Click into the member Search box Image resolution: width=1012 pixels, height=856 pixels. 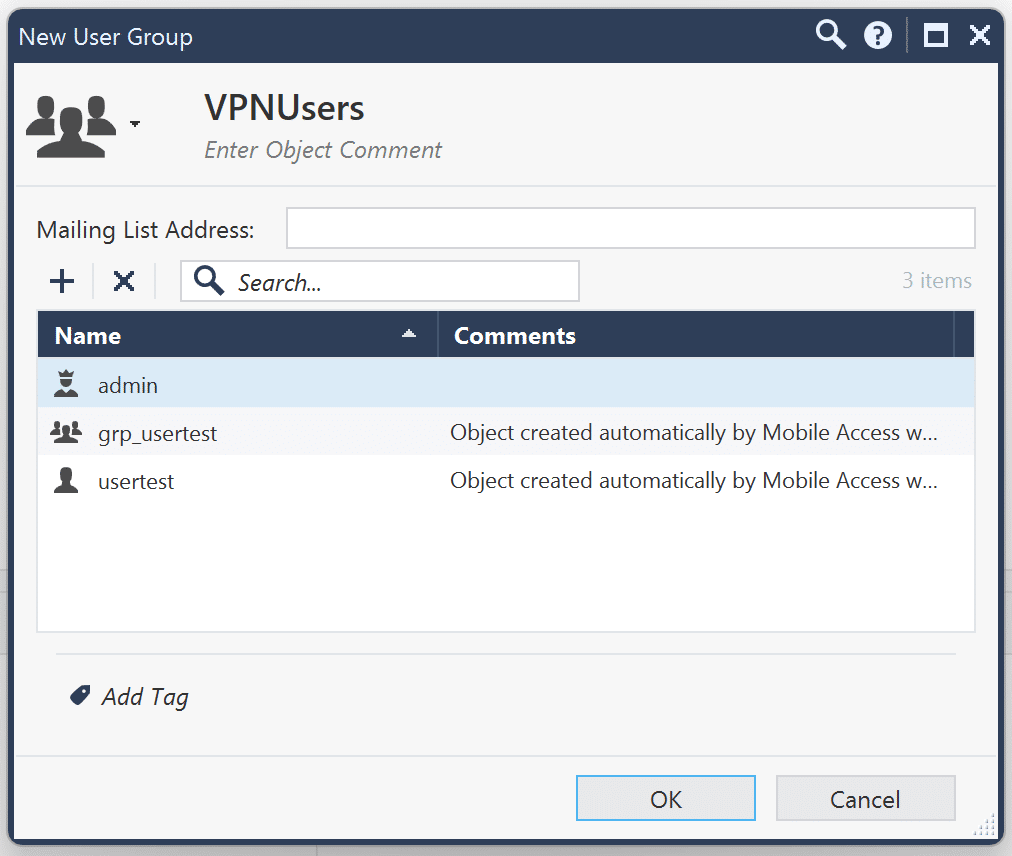tap(400, 282)
